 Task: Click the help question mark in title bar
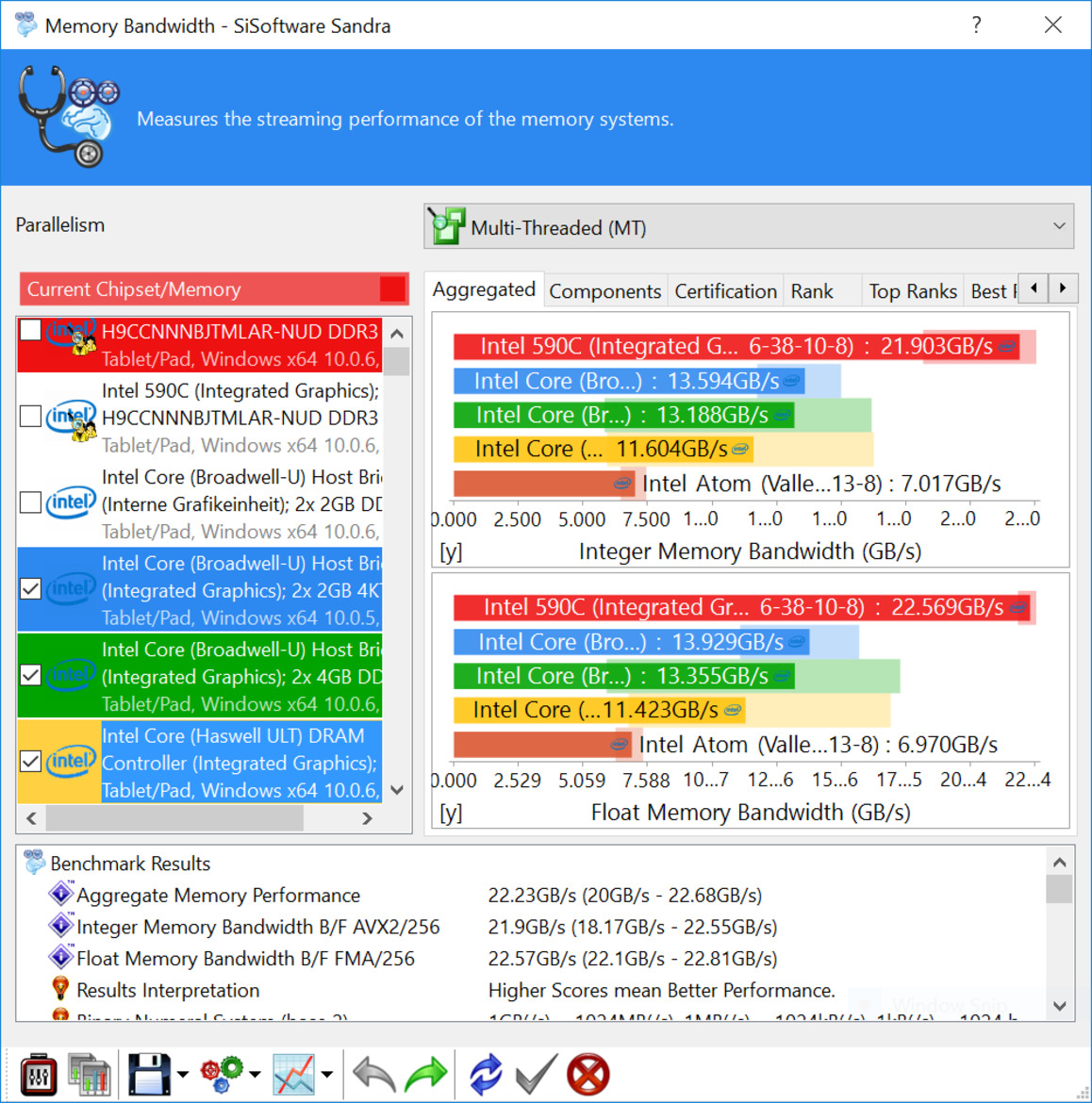(977, 25)
